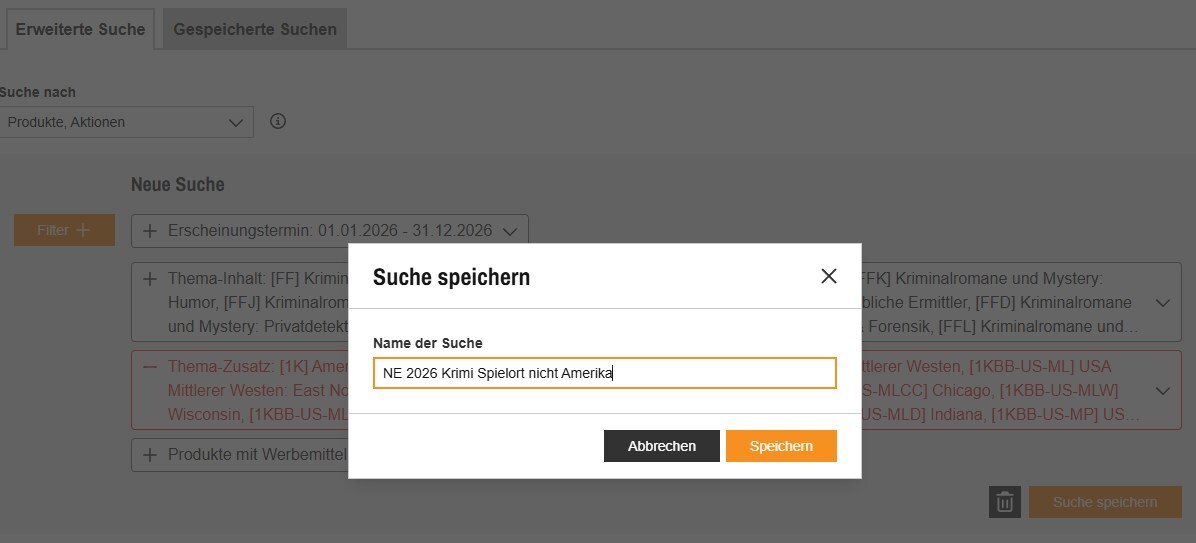Expand the Thema-Zusatz filter chevron
The image size is (1196, 543).
(x=1163, y=390)
